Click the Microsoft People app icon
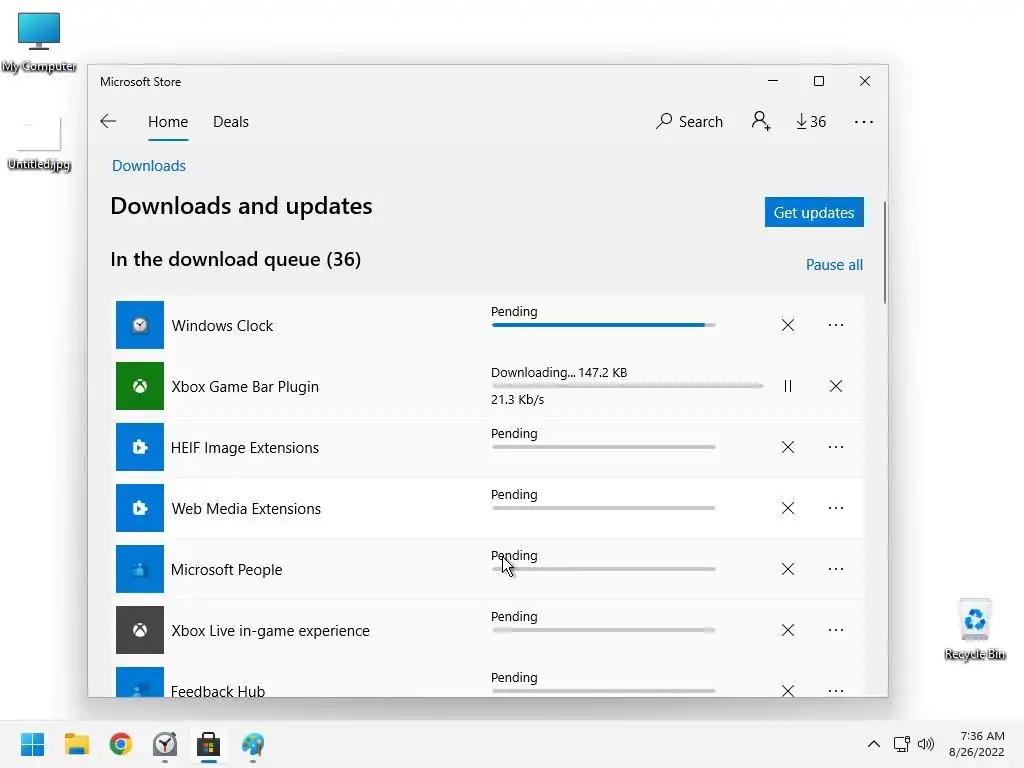Viewport: 1024px width, 768px height. pos(140,569)
